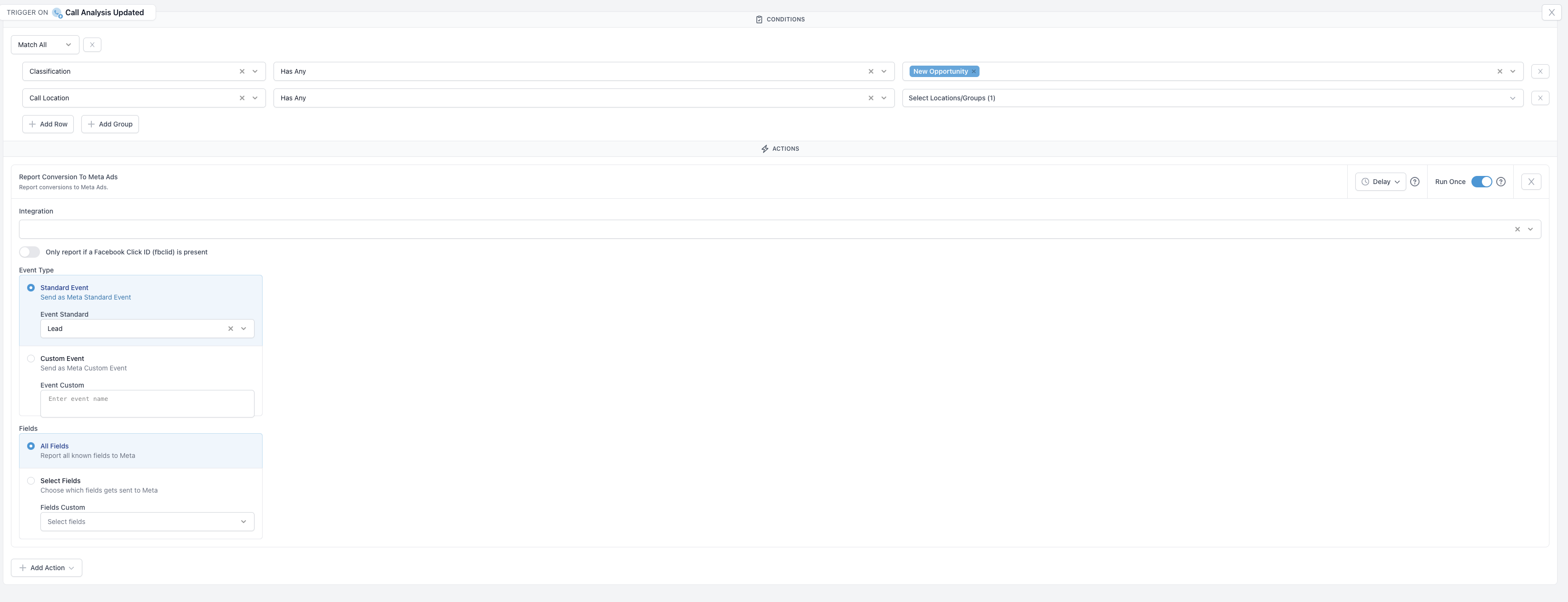Viewport: 1568px width, 602px height.
Task: Remove the Report Conversion To Meta Ads action
Action: pos(1531,181)
